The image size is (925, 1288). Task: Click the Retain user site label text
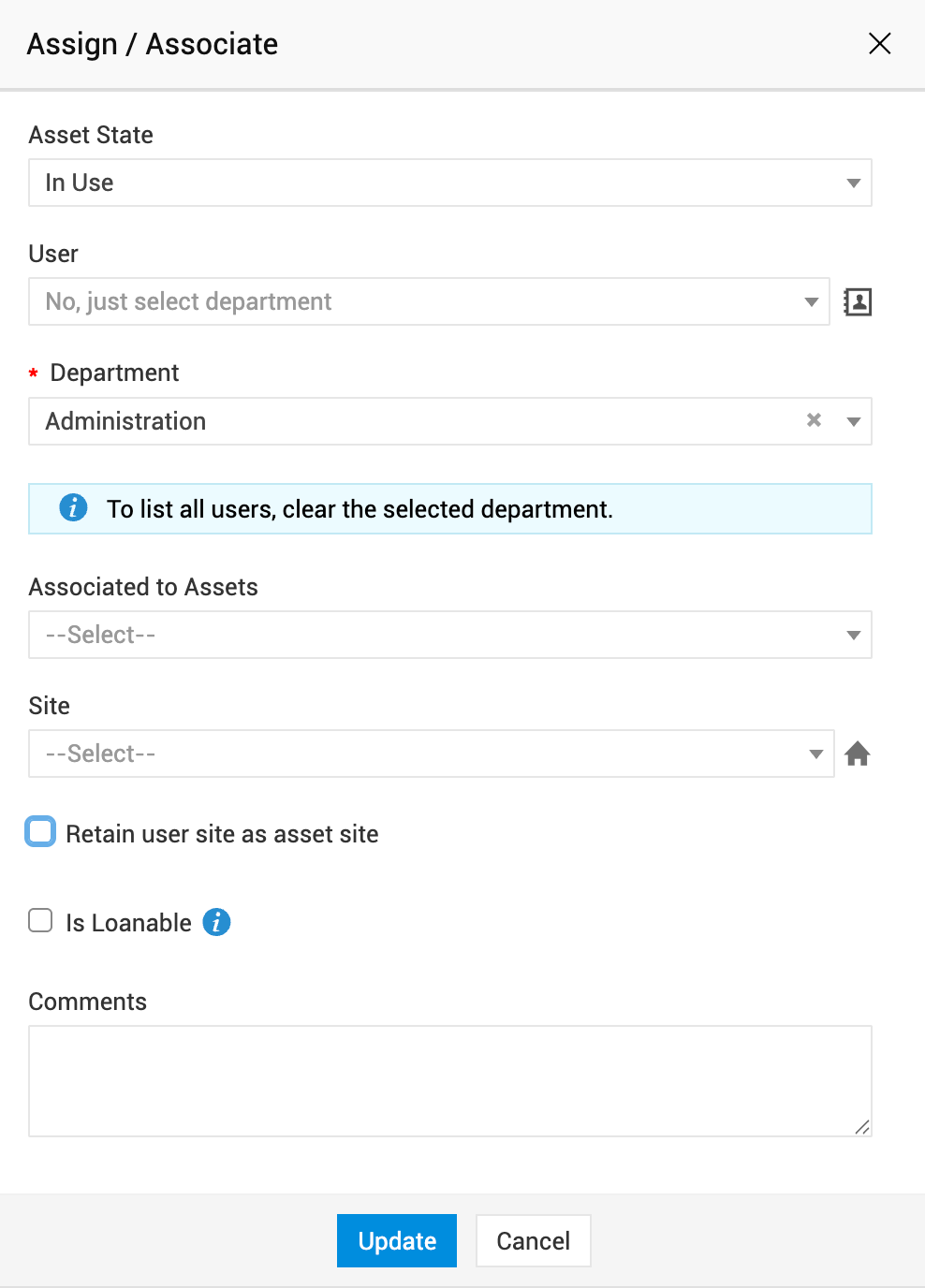(x=222, y=834)
